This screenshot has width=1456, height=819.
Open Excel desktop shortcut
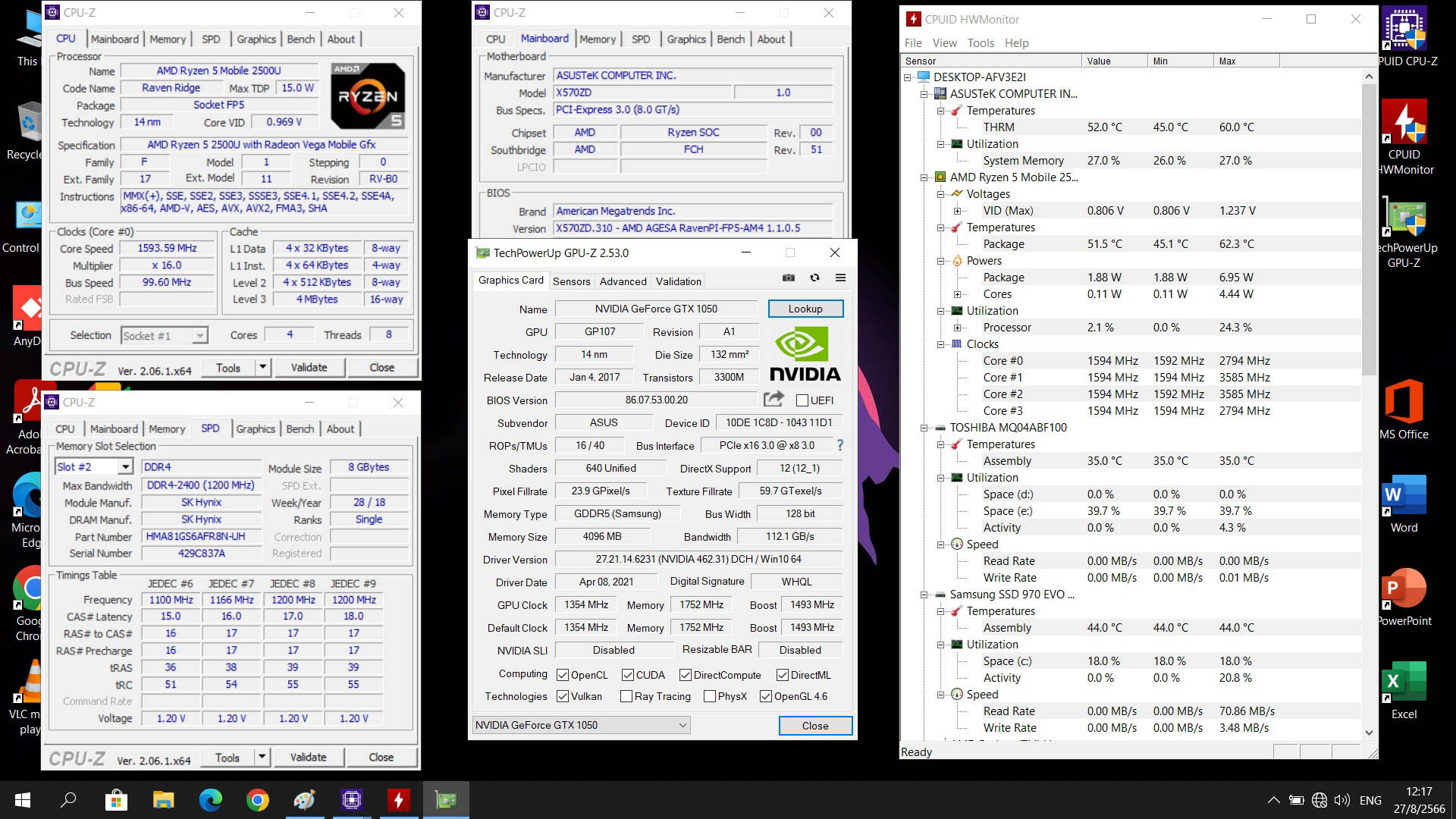pos(1404,690)
